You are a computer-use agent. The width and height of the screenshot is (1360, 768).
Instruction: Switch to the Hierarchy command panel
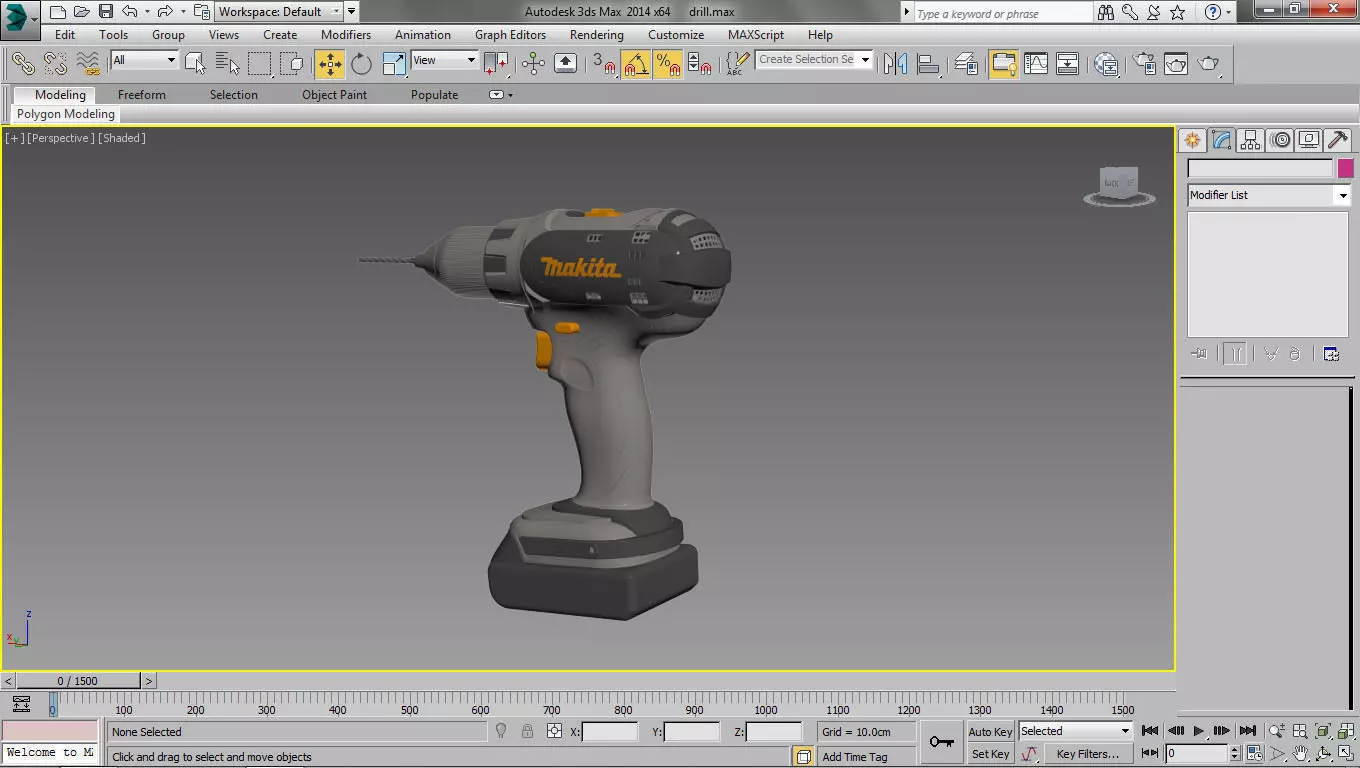1250,140
